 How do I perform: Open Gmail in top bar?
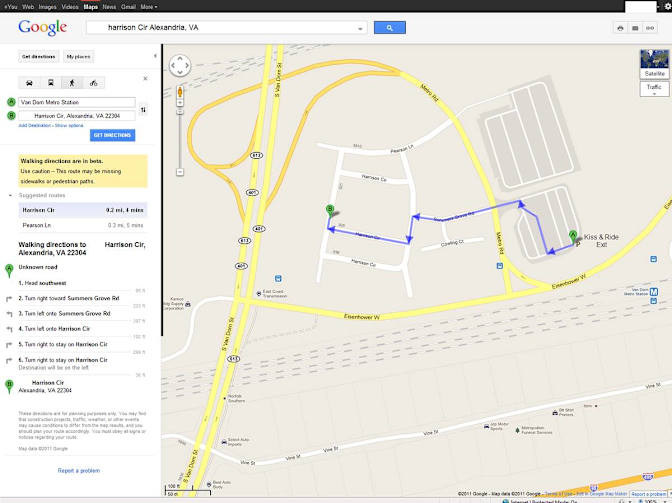[x=128, y=7]
